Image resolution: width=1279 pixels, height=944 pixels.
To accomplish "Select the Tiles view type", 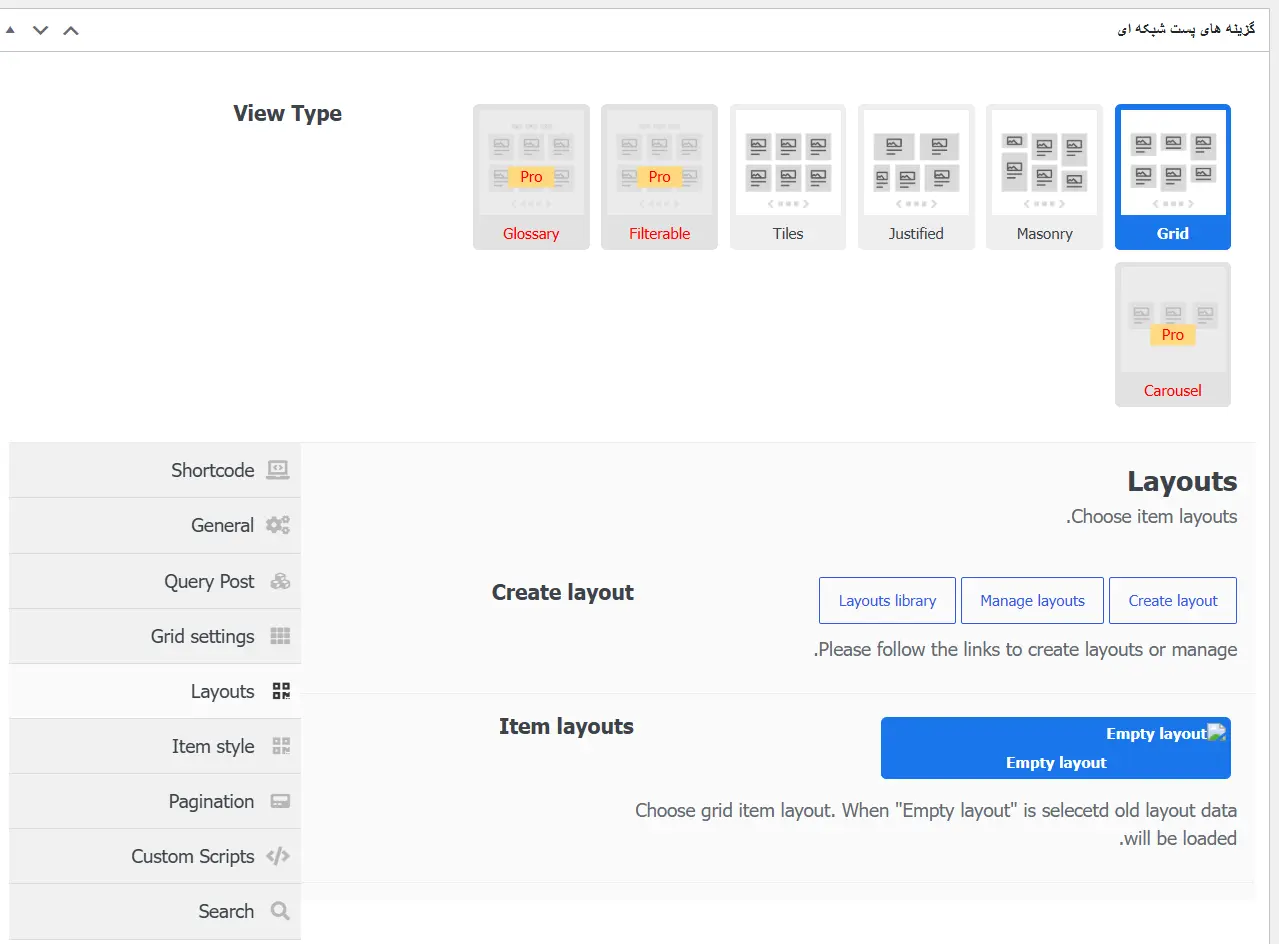I will (788, 177).
